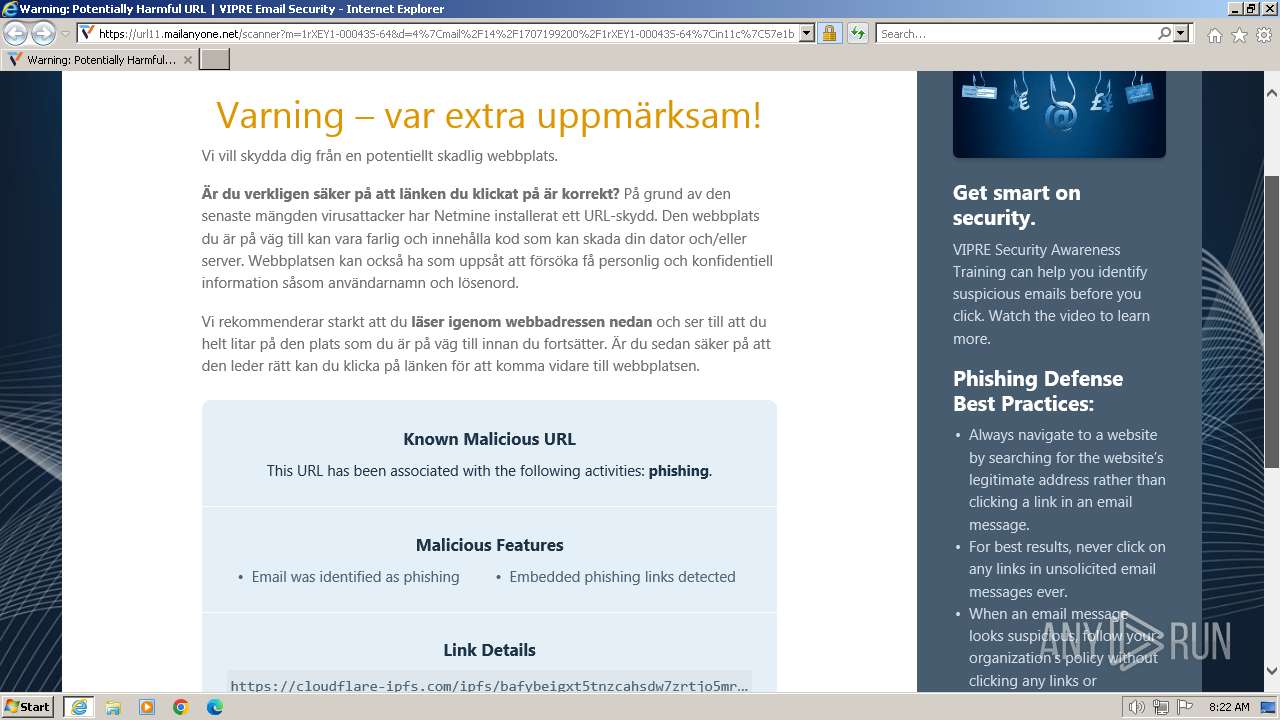
Task: Click the 'Known Malicious URL' heading
Action: 489,439
